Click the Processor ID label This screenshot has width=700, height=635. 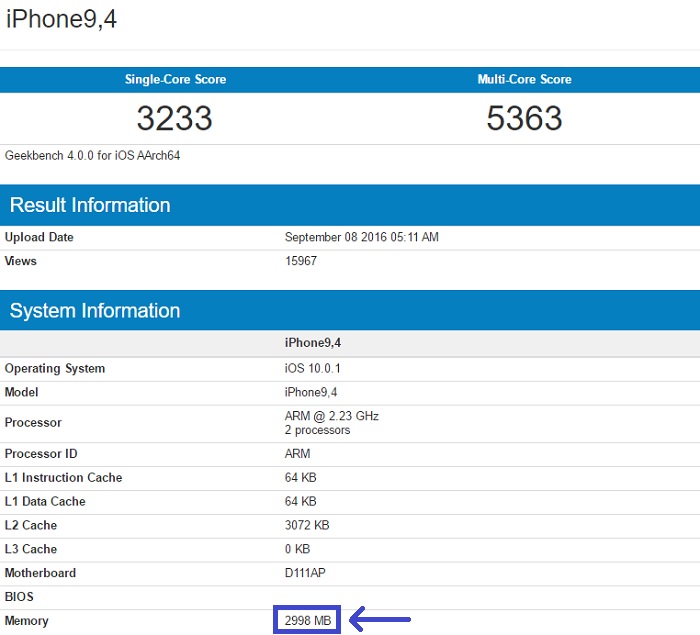(41, 454)
